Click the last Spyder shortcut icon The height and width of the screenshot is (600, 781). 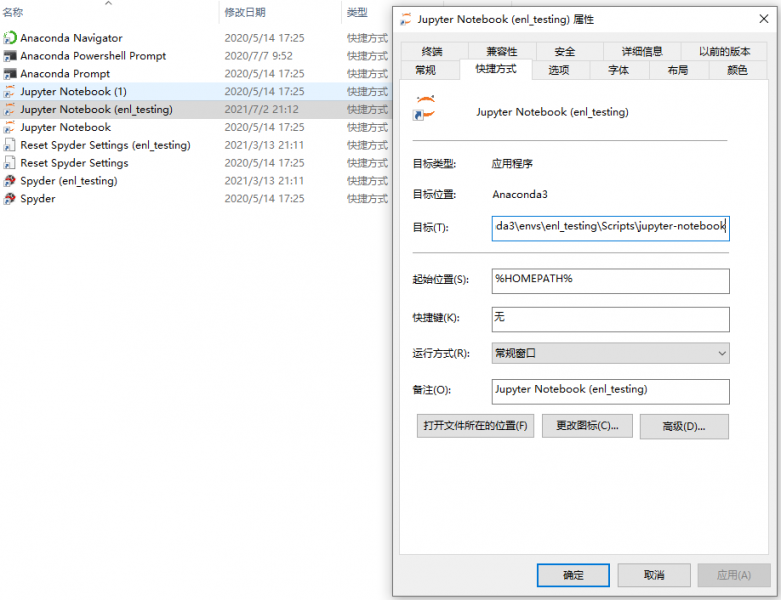tap(10, 199)
